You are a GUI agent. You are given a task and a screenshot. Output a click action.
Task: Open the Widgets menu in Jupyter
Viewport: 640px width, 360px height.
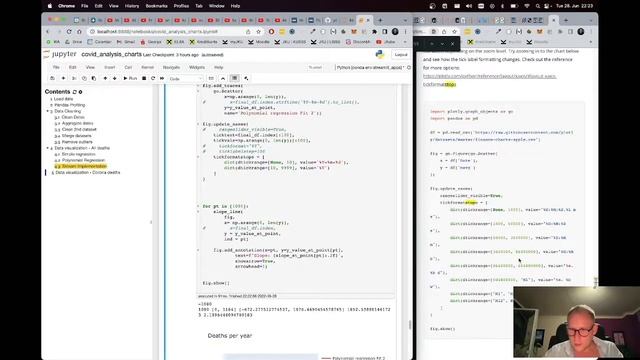point(197,67)
